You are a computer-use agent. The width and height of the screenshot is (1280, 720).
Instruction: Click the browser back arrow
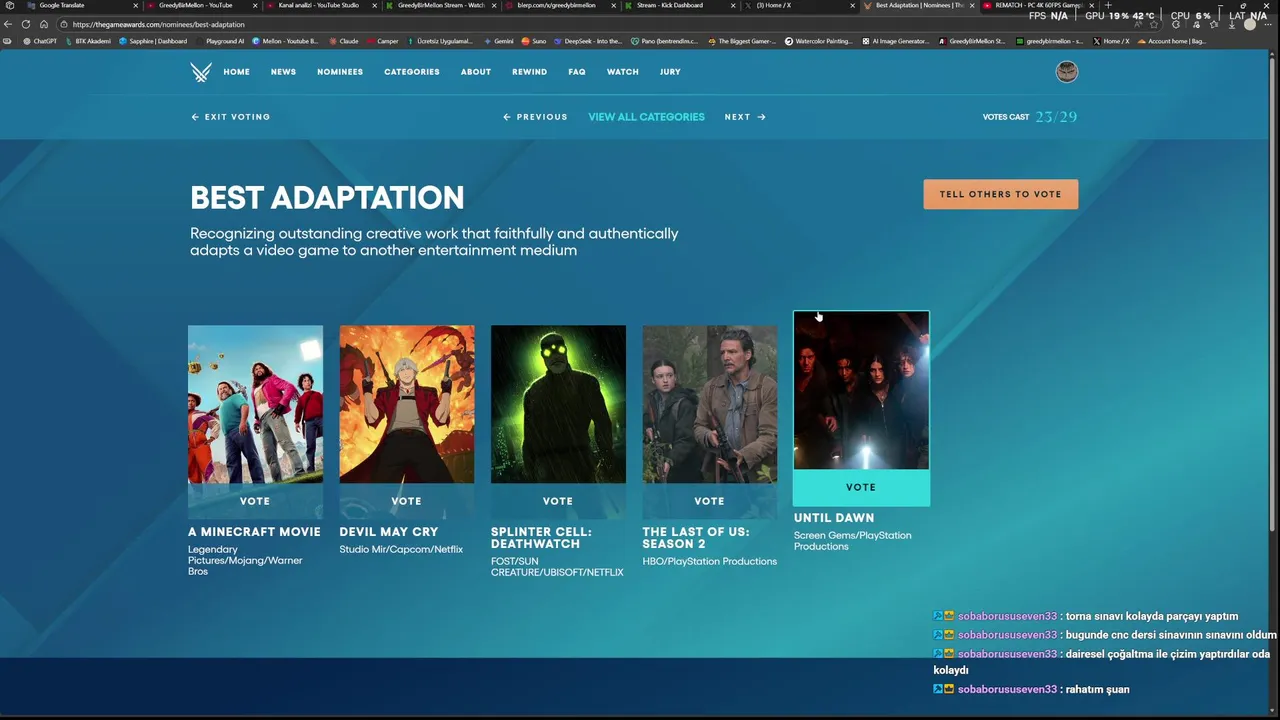8,24
